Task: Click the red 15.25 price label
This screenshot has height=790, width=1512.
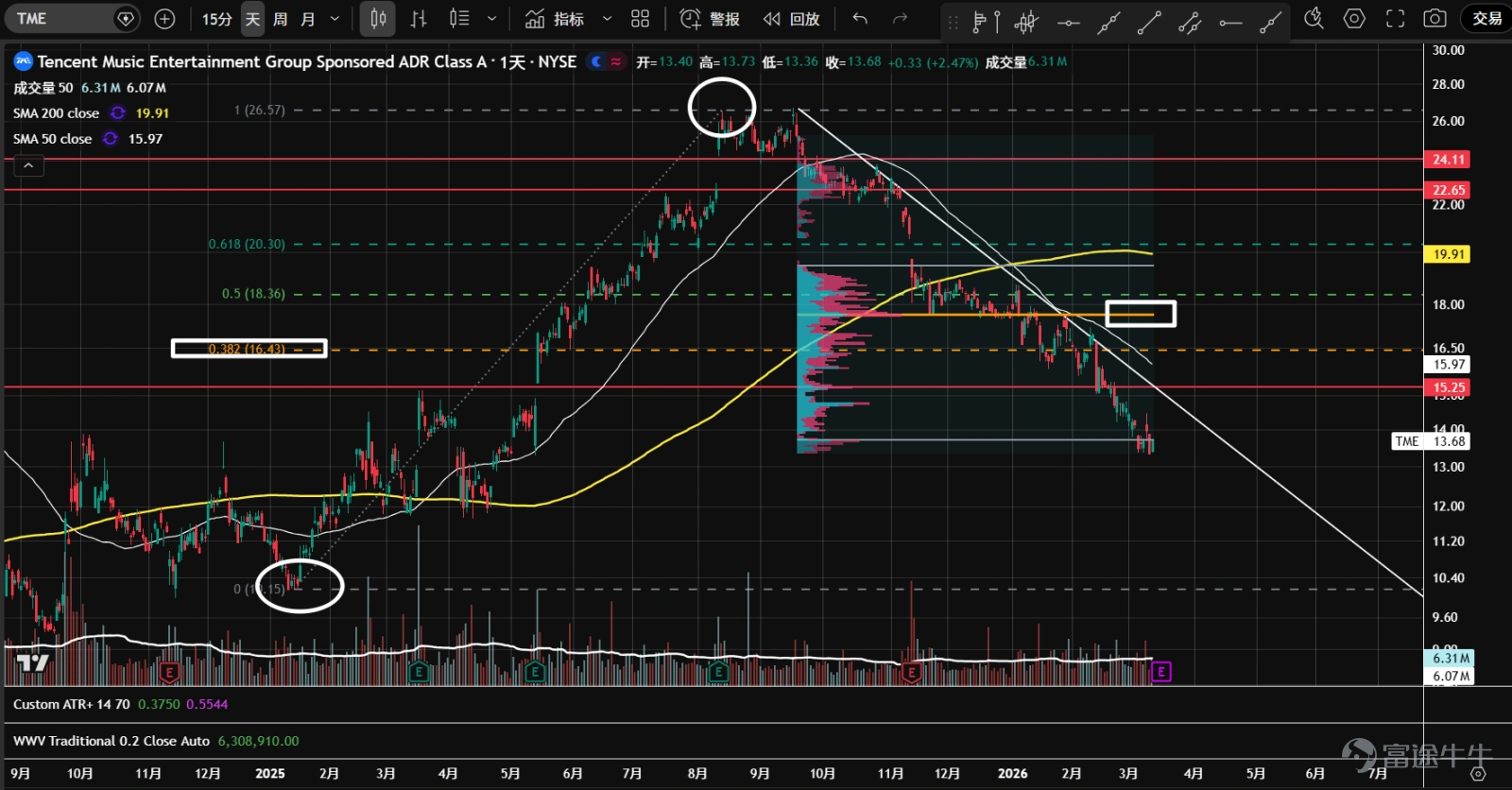Action: tap(1448, 387)
